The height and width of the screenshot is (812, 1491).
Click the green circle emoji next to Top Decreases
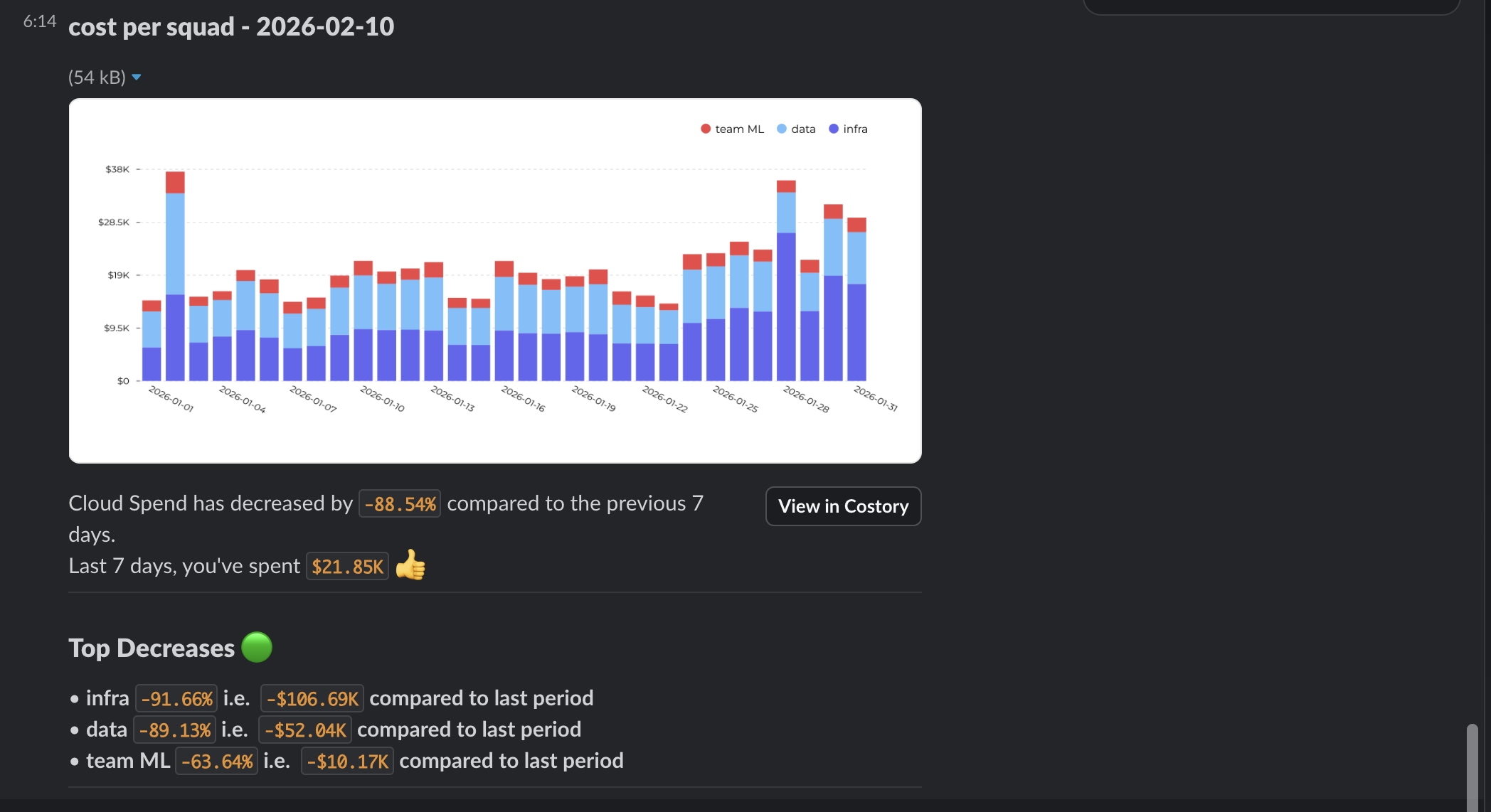pyautogui.click(x=258, y=647)
